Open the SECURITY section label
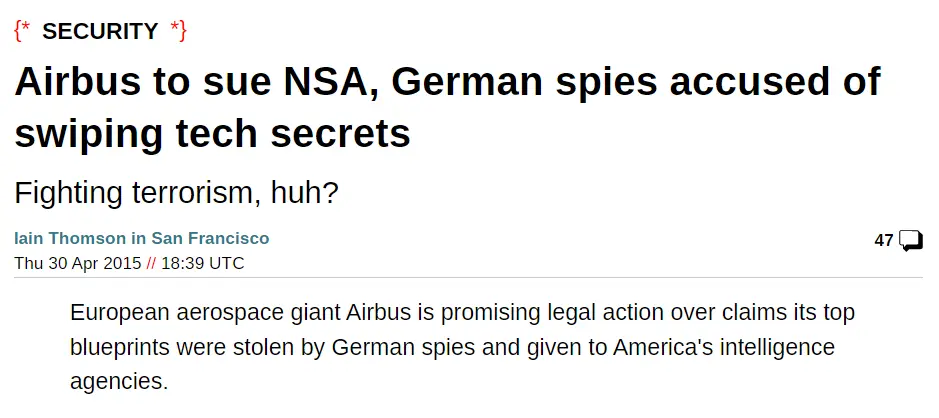The height and width of the screenshot is (418, 939). [x=100, y=31]
